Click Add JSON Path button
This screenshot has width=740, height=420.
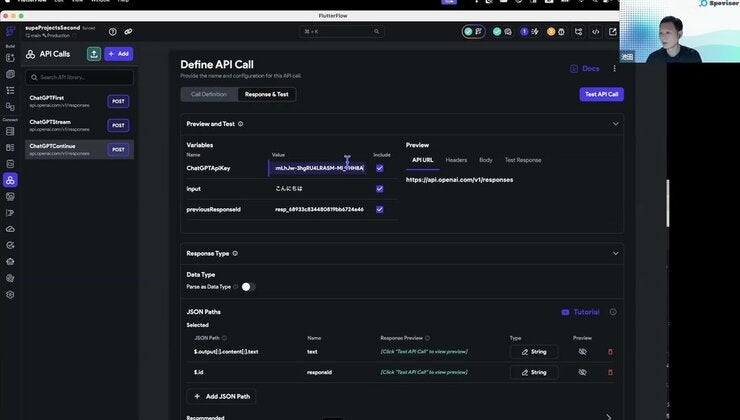point(222,396)
